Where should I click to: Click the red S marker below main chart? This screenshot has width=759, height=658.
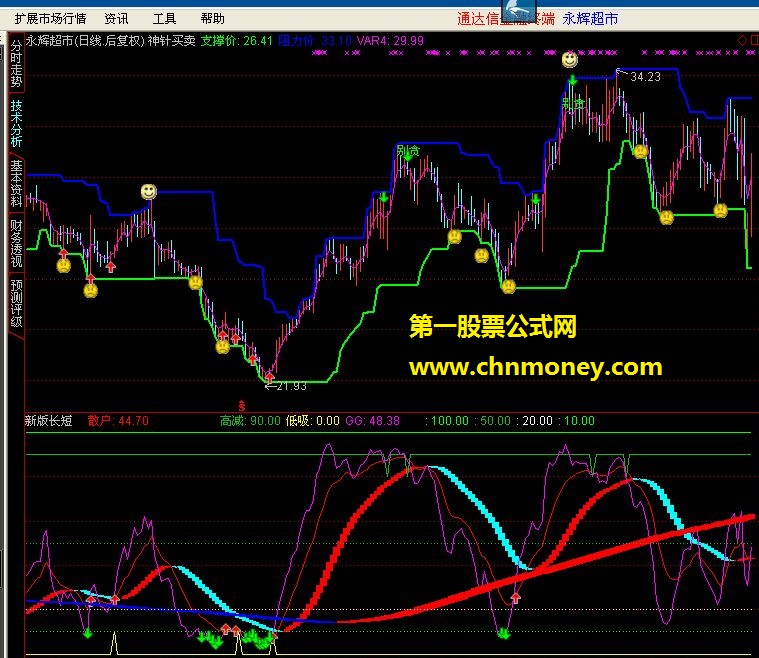tap(242, 405)
